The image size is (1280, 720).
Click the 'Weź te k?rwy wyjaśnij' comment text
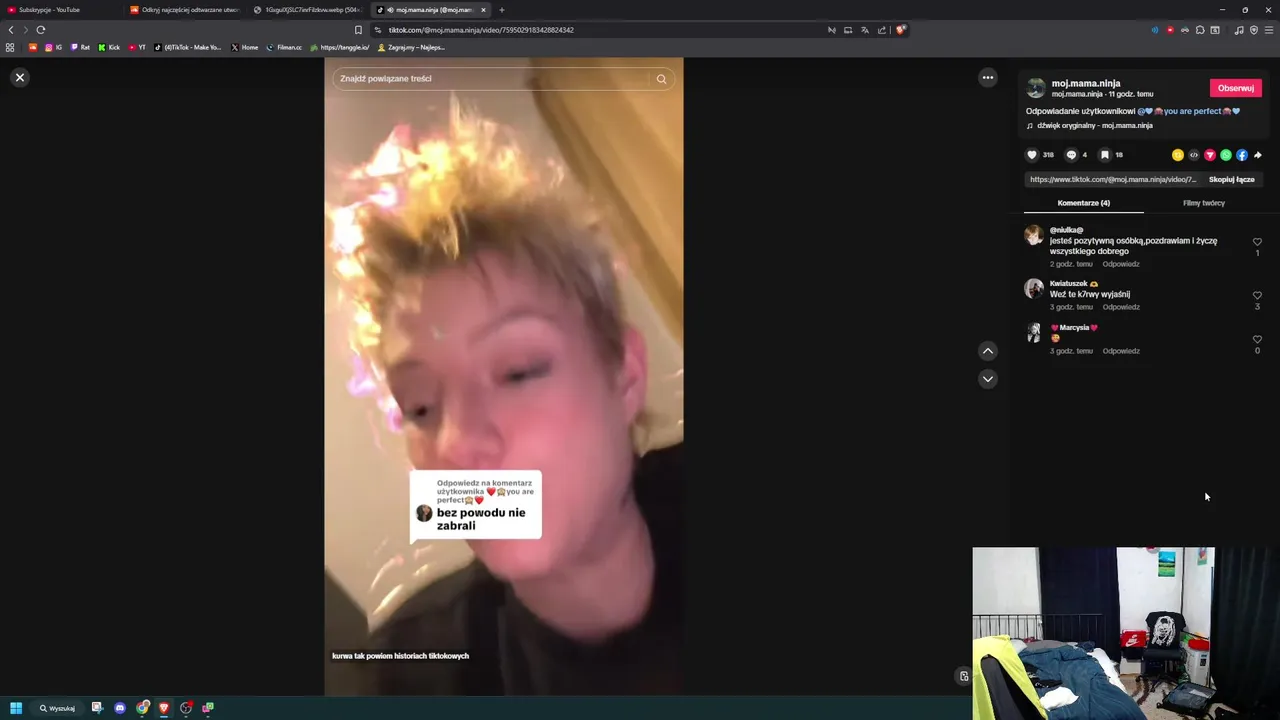[x=1090, y=295]
